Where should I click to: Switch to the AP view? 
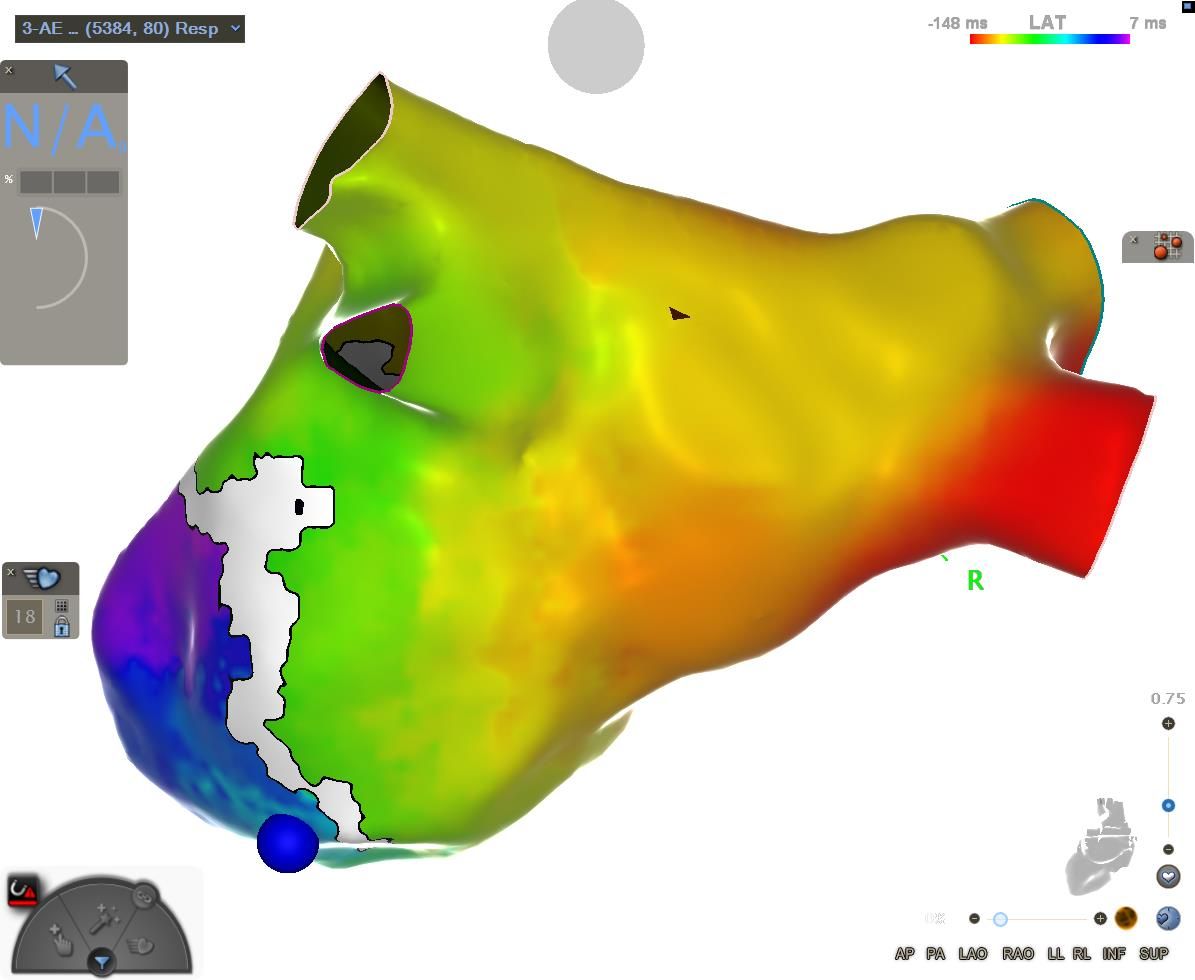[904, 954]
